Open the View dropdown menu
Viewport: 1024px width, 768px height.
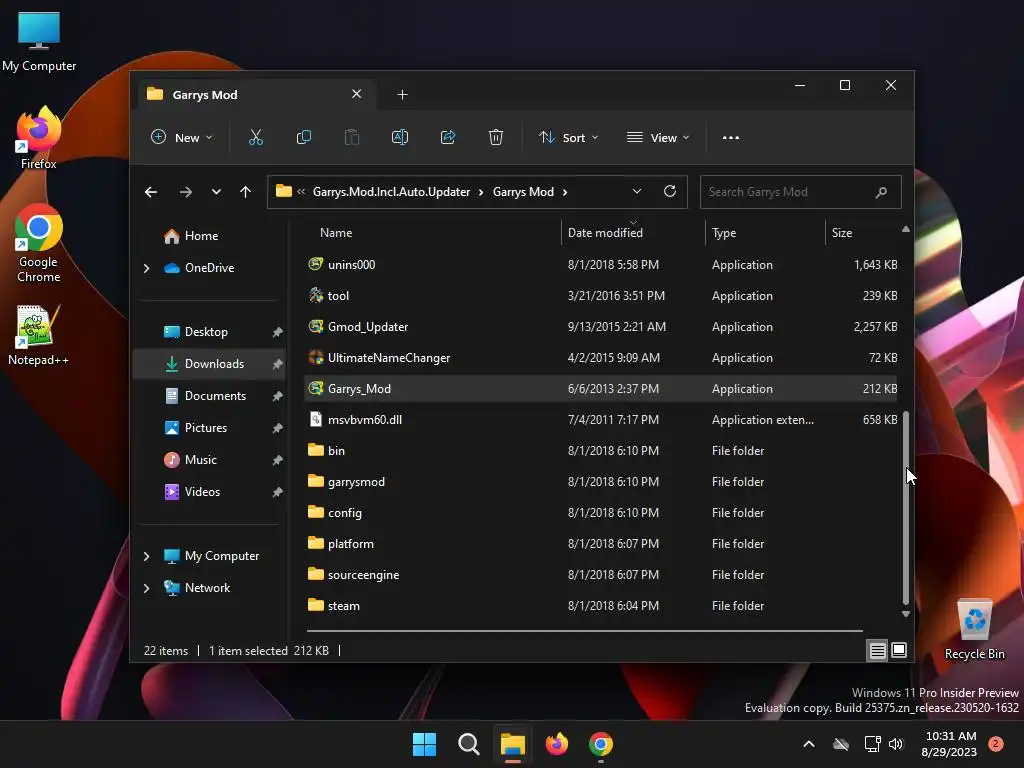click(x=658, y=138)
